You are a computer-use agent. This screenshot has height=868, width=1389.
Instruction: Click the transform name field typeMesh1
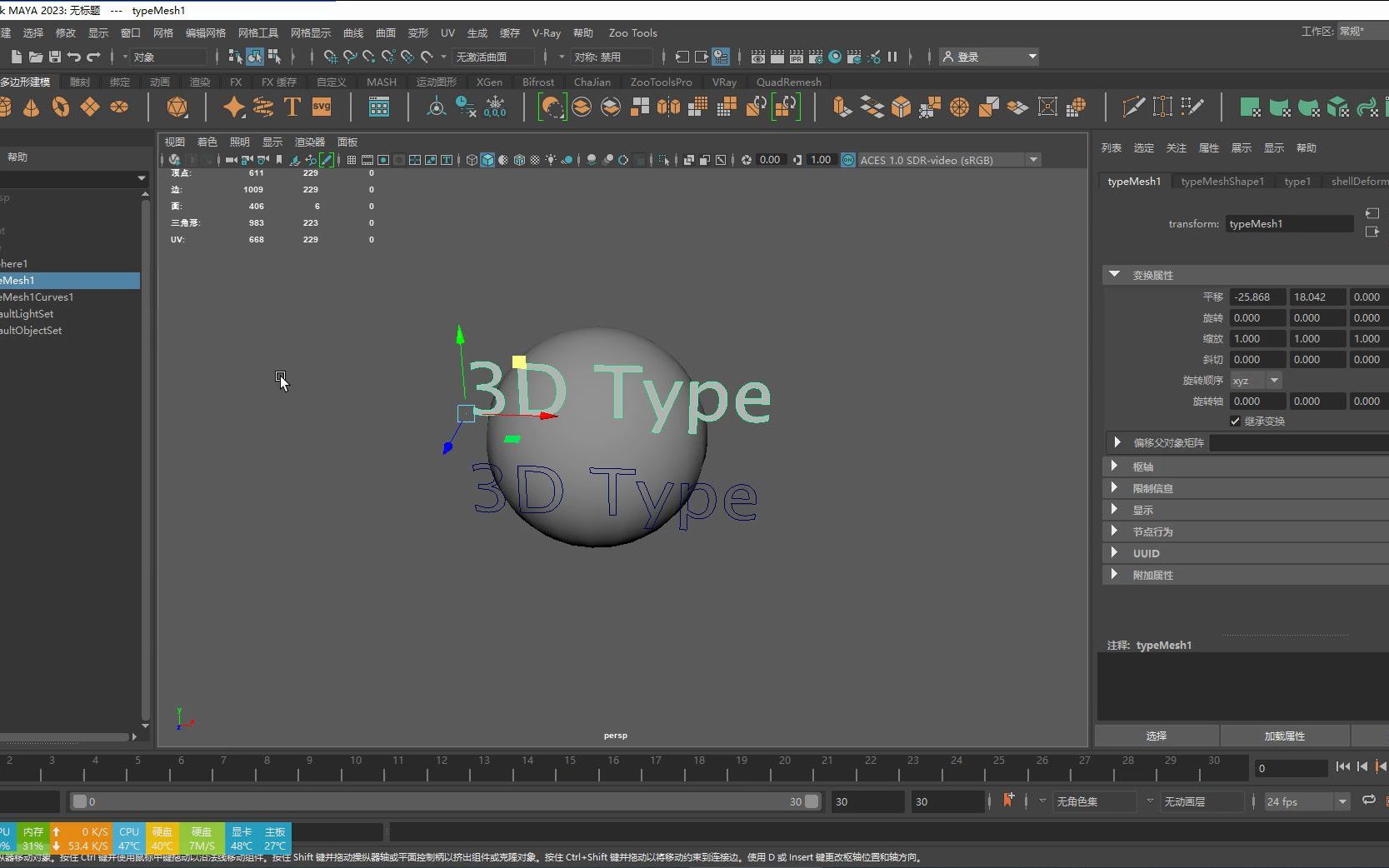coord(1290,223)
